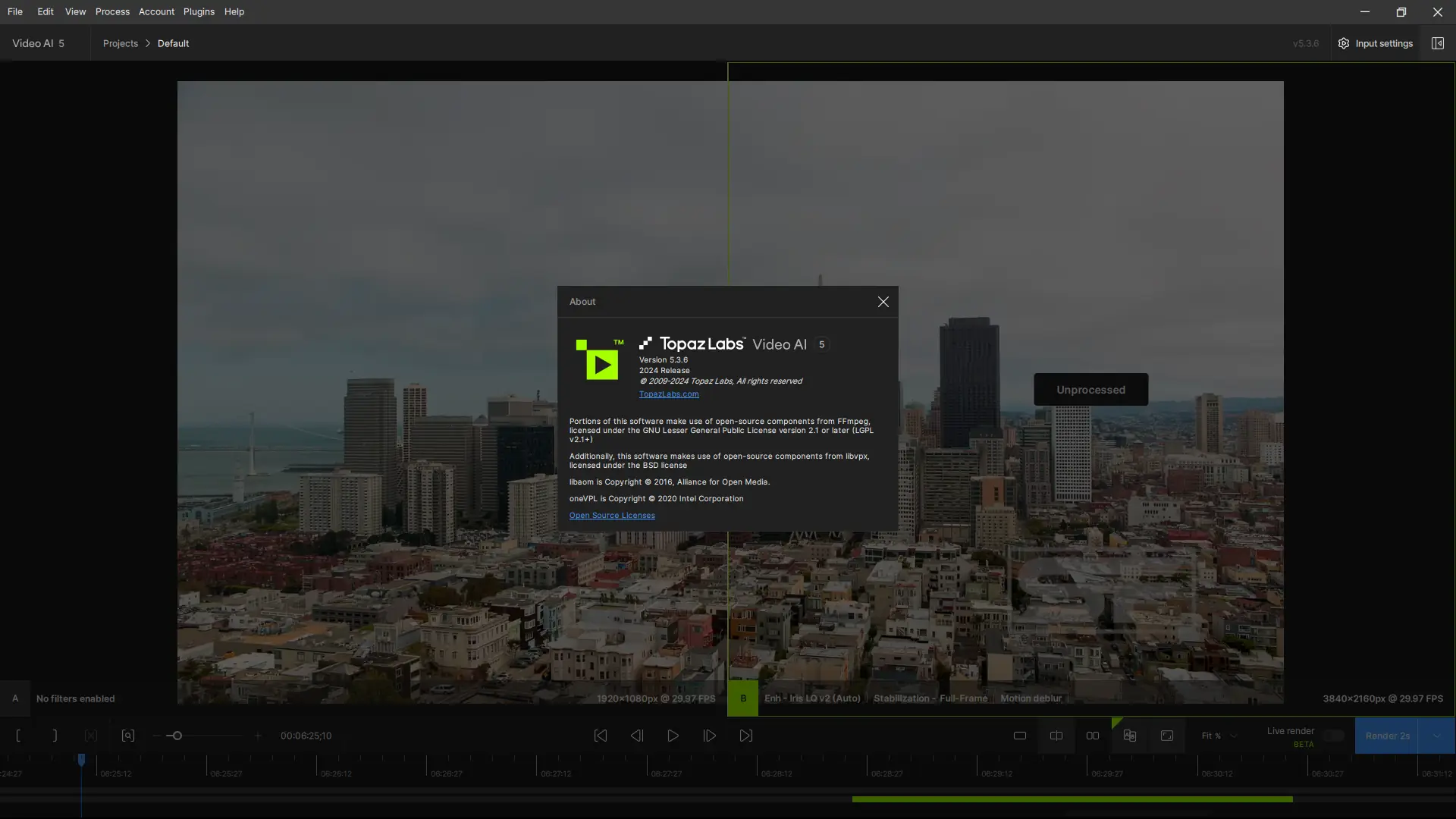Step back one frame
Screen dimensions: 1456x819
point(636,736)
